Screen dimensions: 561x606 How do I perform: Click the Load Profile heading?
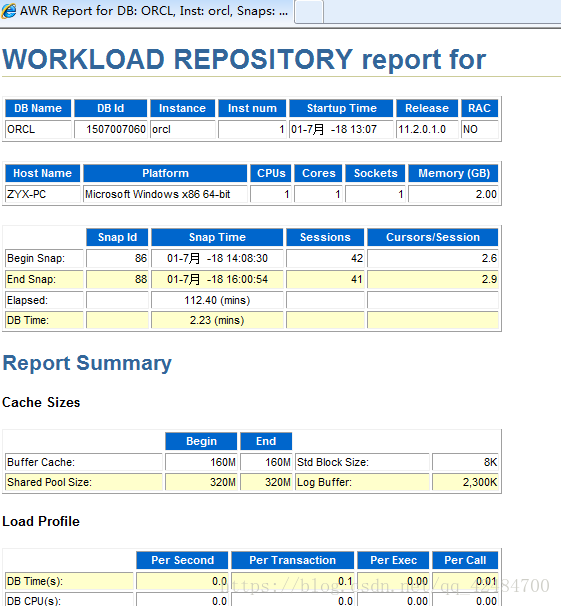[x=41, y=521]
